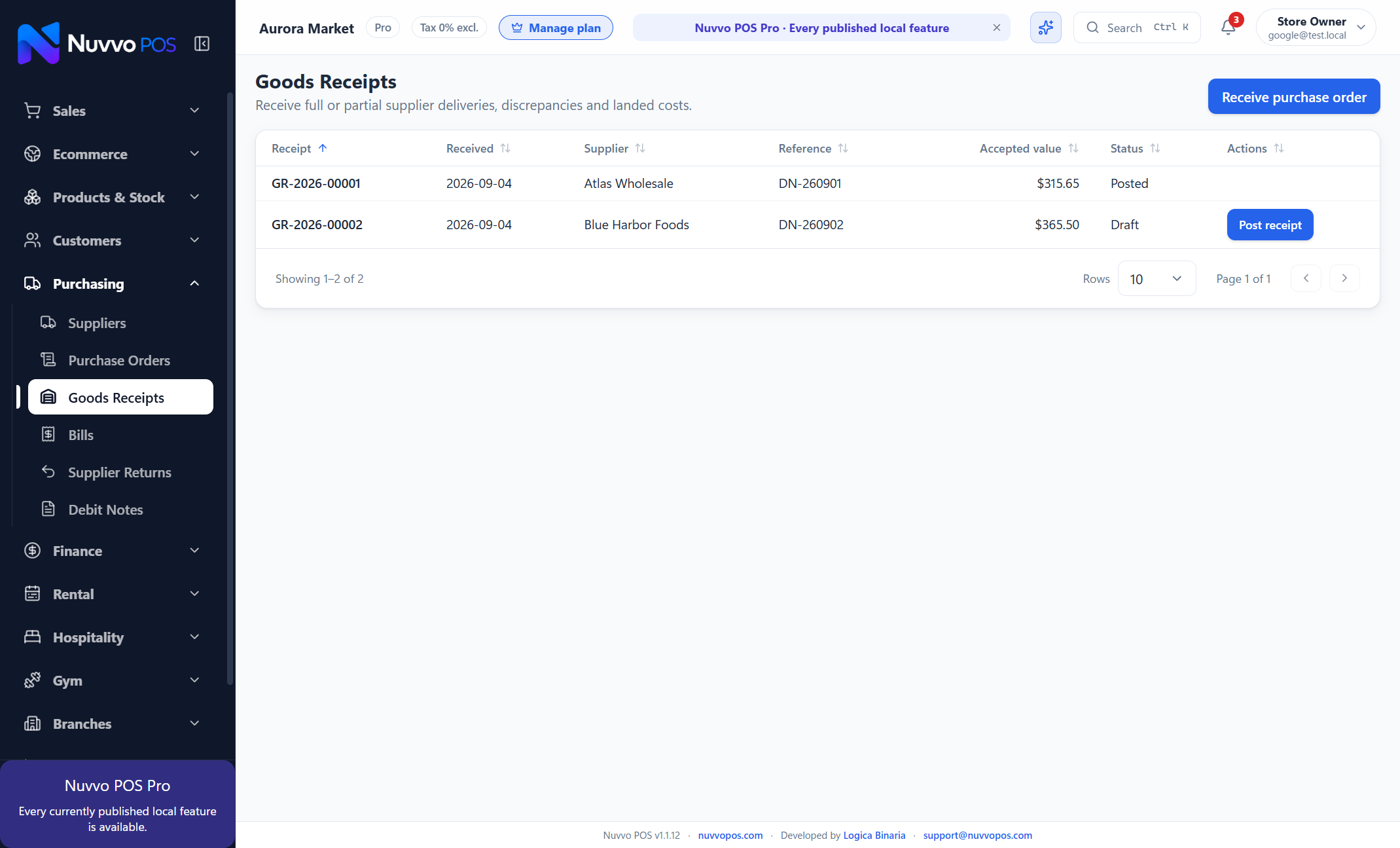
Task: Click the Sales cart icon
Action: coord(33,111)
